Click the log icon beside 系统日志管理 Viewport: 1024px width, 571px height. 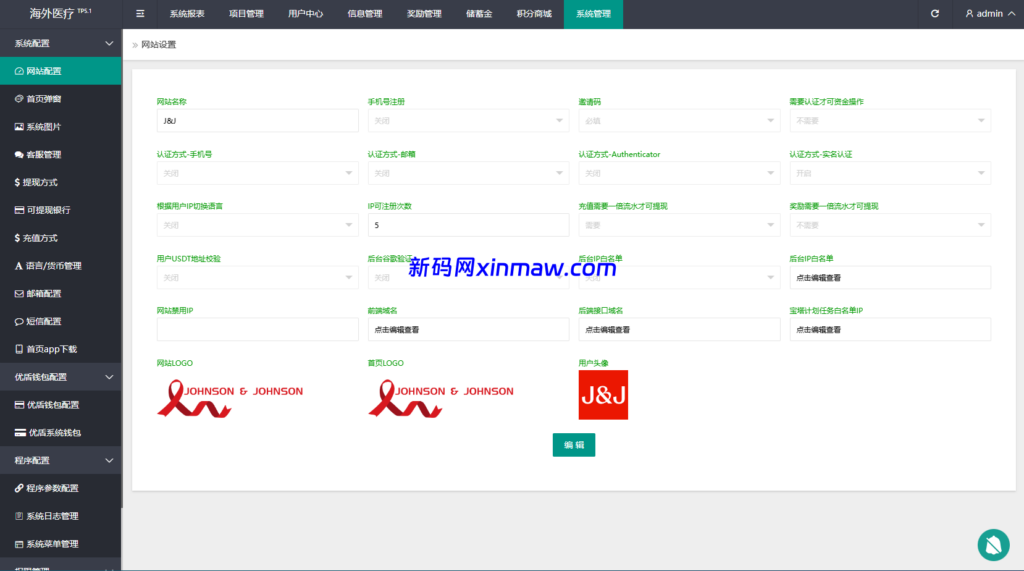pyautogui.click(x=19, y=516)
